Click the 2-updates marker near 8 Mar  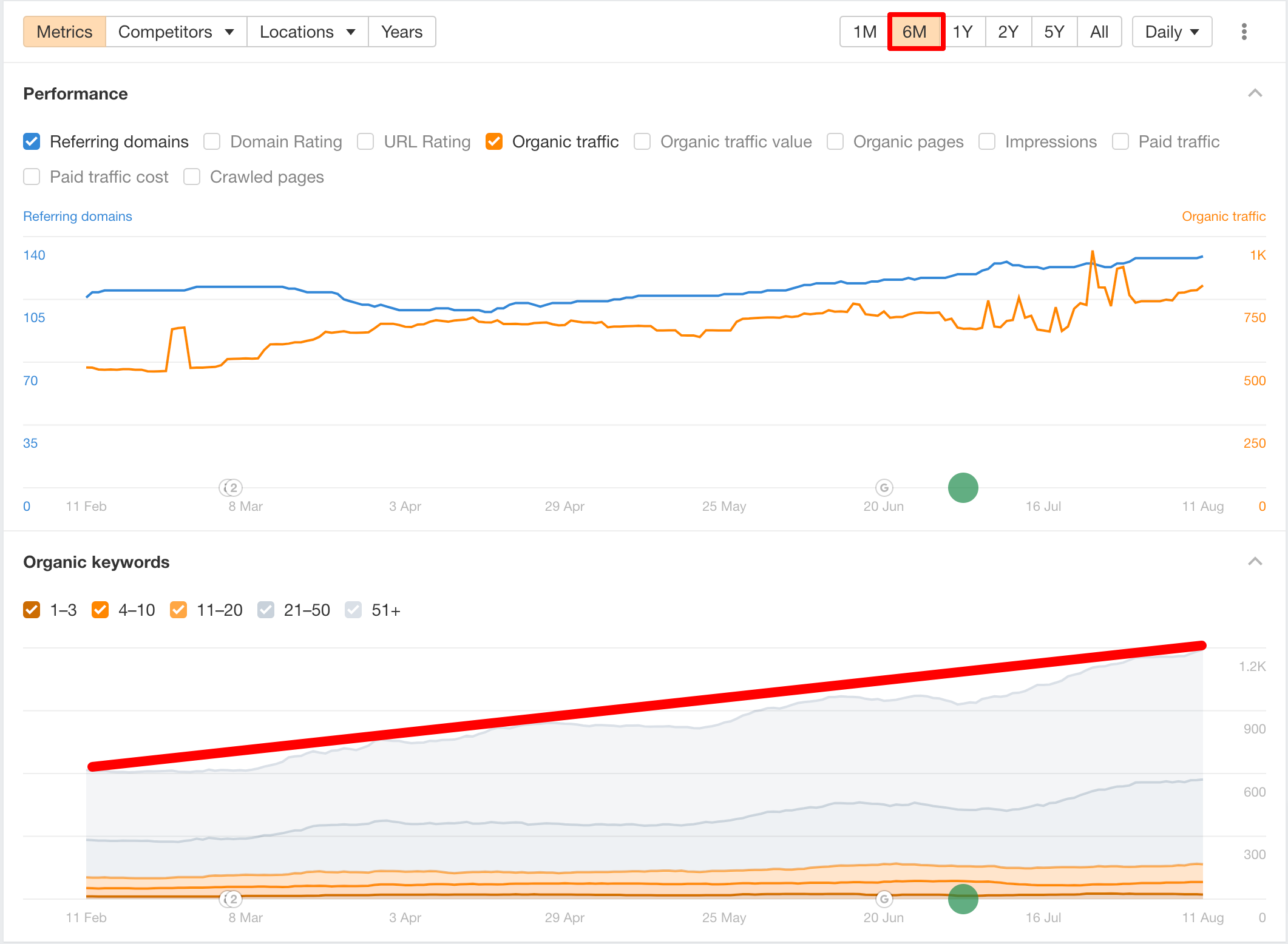[231, 487]
